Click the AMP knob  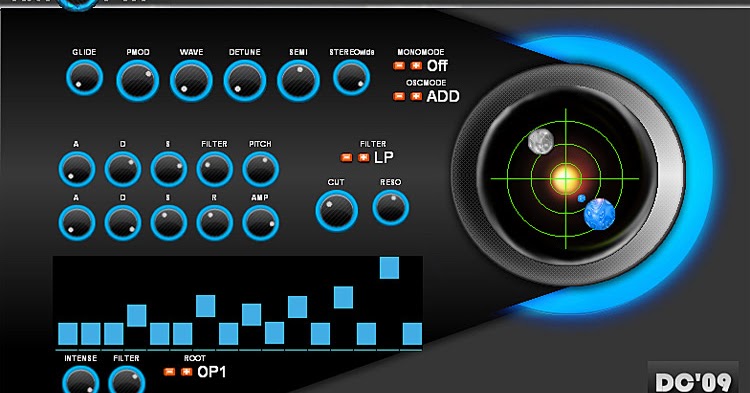(x=260, y=223)
